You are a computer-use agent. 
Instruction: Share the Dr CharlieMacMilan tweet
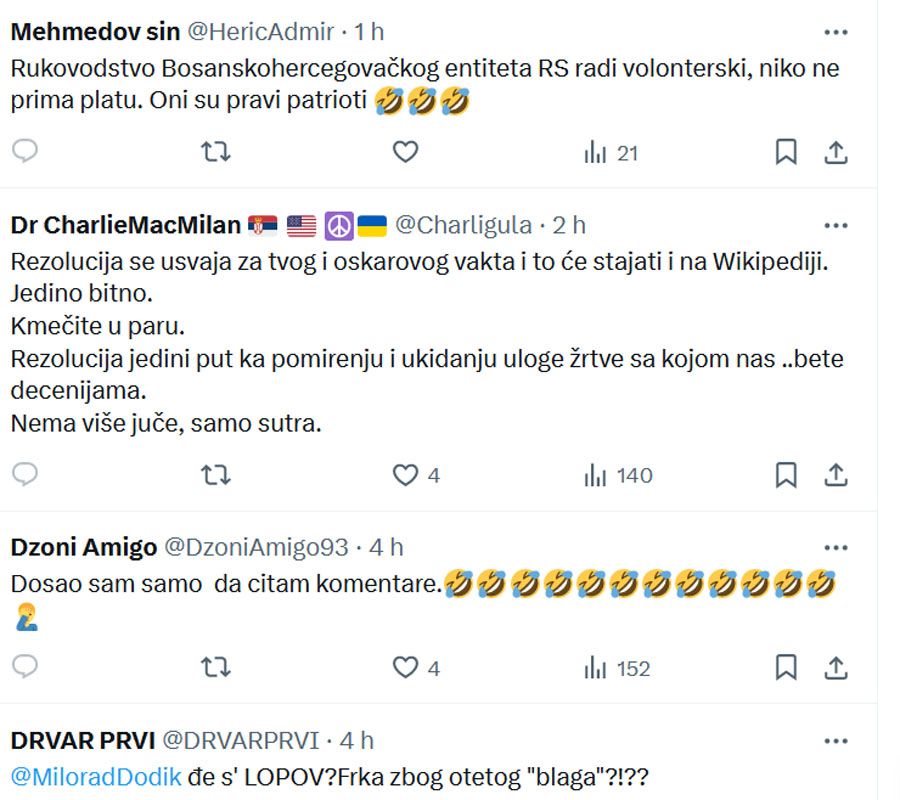(836, 475)
